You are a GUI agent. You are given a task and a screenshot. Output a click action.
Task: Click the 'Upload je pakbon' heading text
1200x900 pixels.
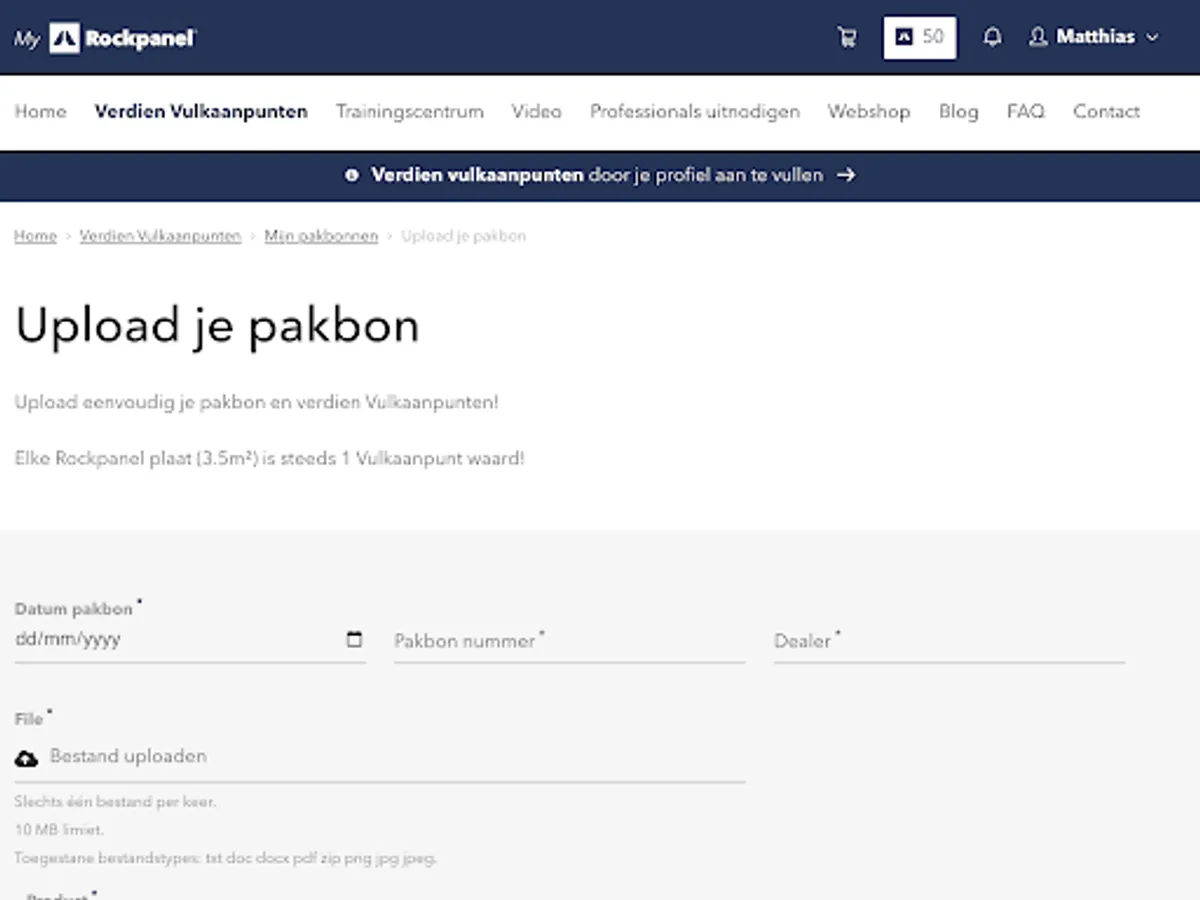[x=217, y=325]
